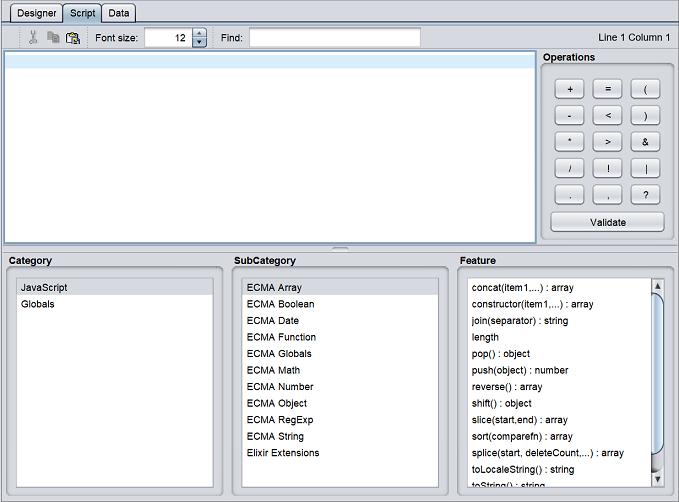
Task: Insert the ampersand operator
Action: [645, 142]
